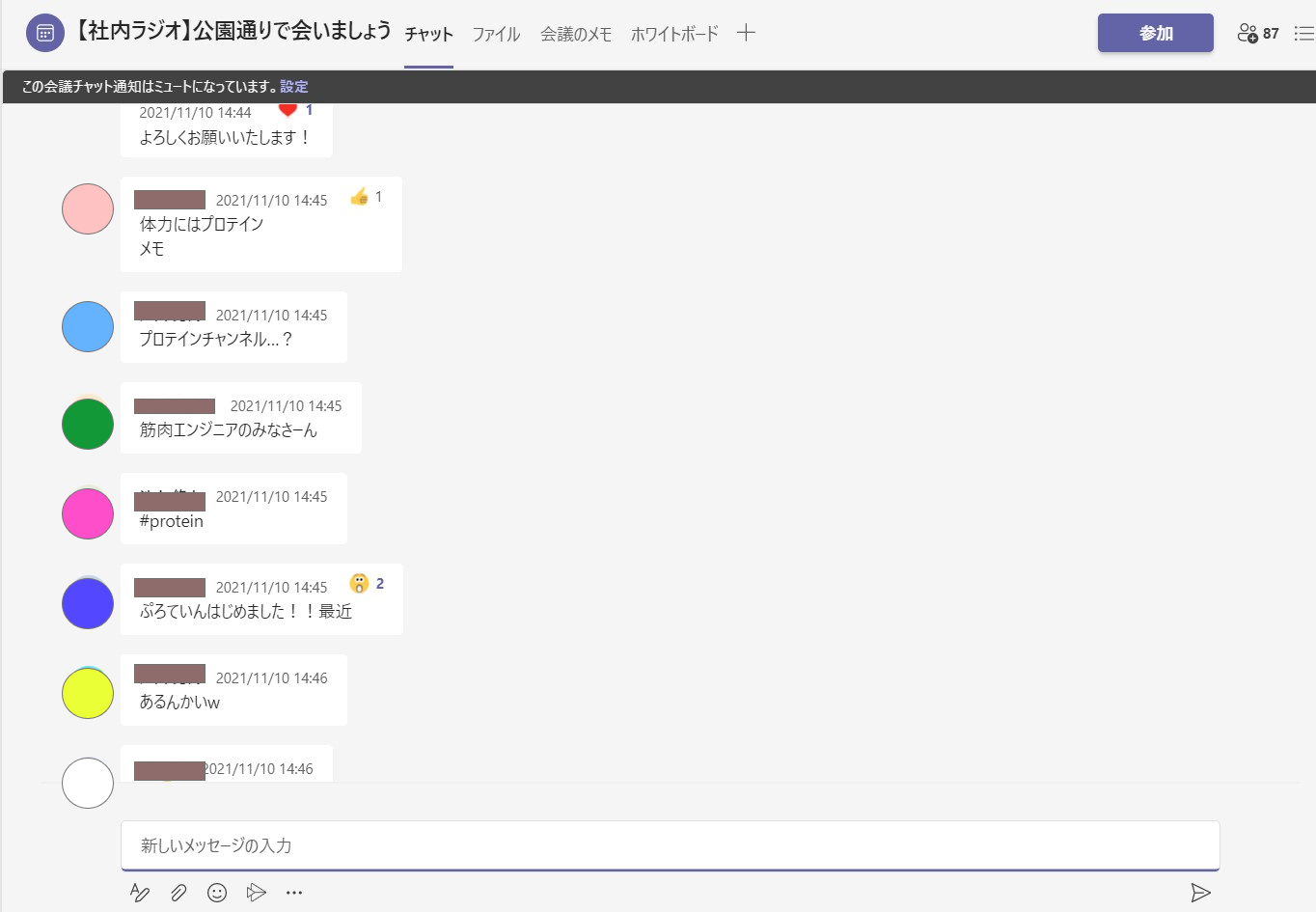Click surprised emoji reaction on ぷろていんはじめました message
This screenshot has width=1316, height=912.
coord(359,583)
